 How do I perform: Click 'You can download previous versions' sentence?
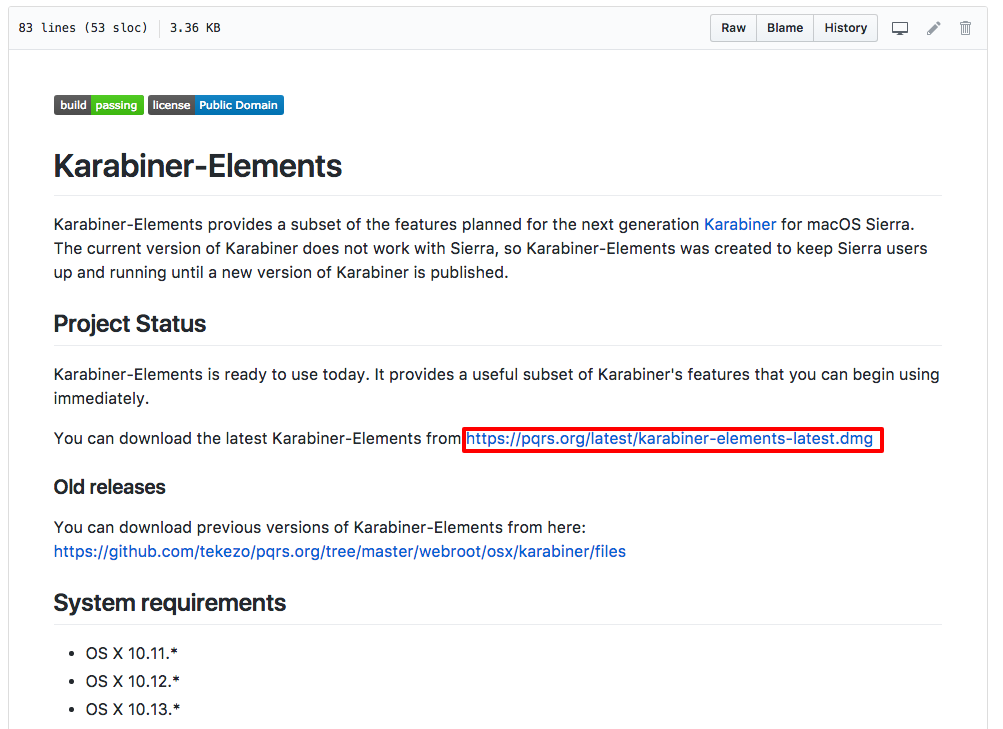tap(320, 528)
